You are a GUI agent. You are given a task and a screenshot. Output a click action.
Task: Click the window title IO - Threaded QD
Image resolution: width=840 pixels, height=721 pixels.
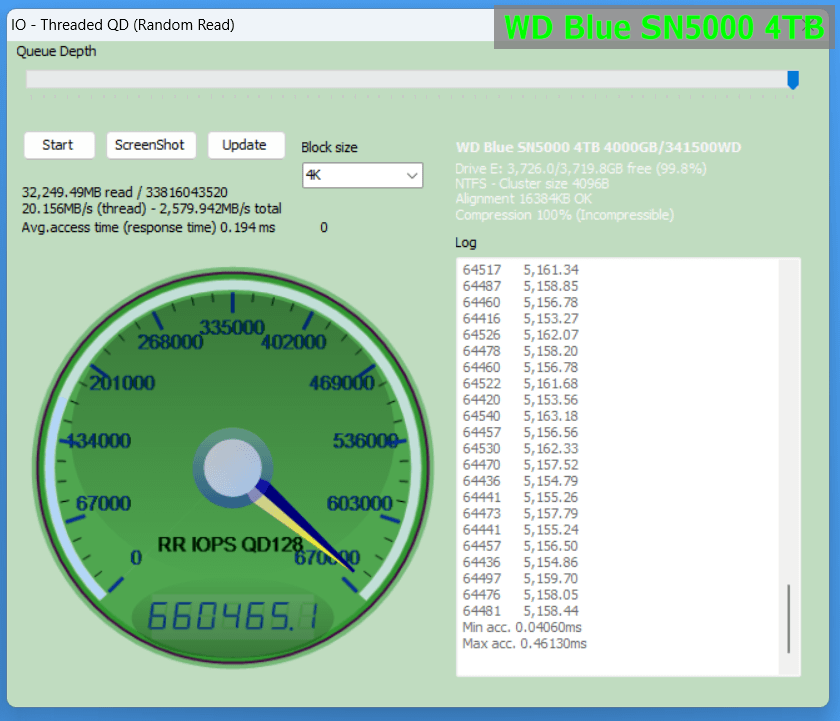(x=123, y=25)
